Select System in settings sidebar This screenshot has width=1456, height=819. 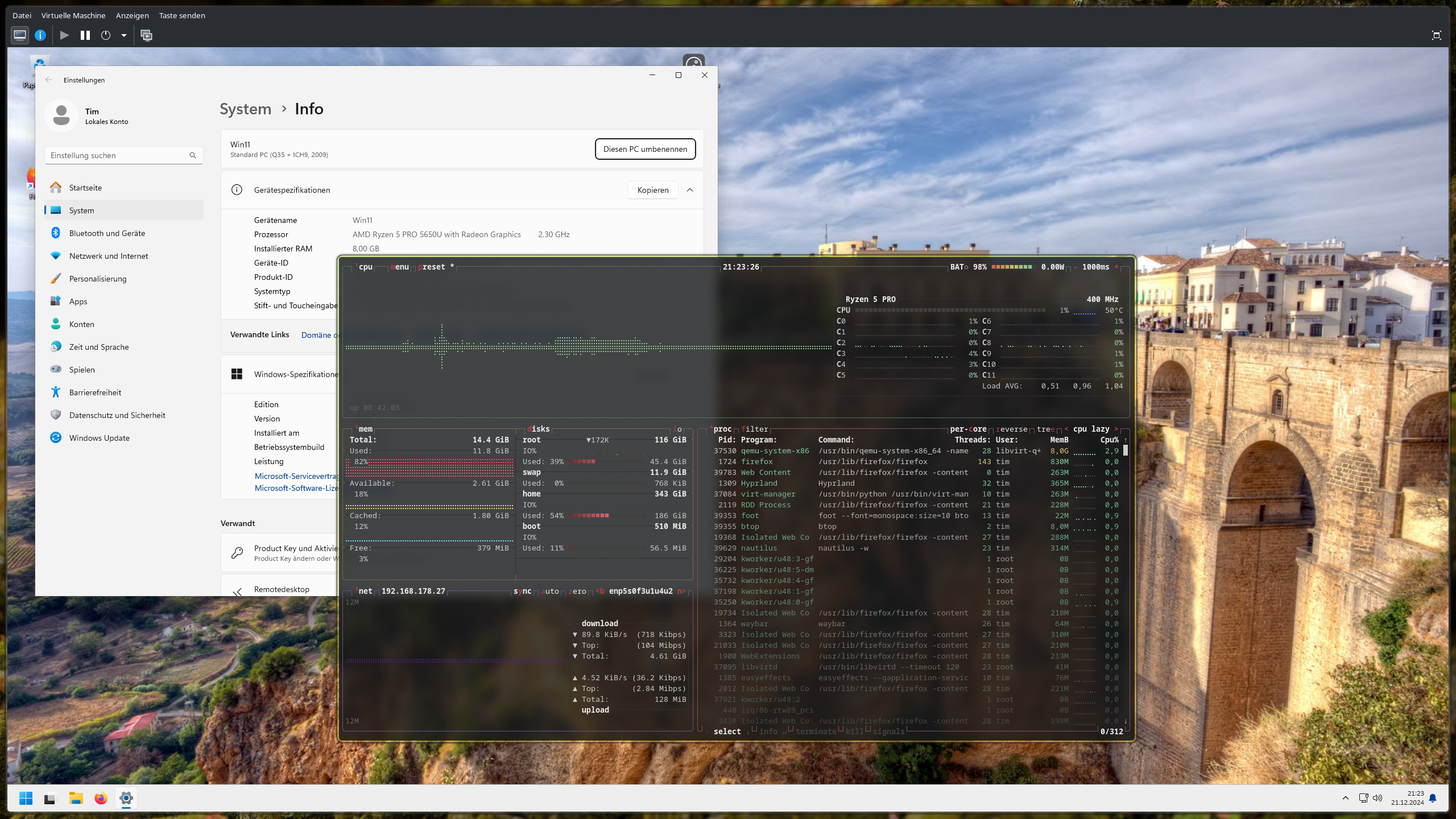(x=123, y=210)
